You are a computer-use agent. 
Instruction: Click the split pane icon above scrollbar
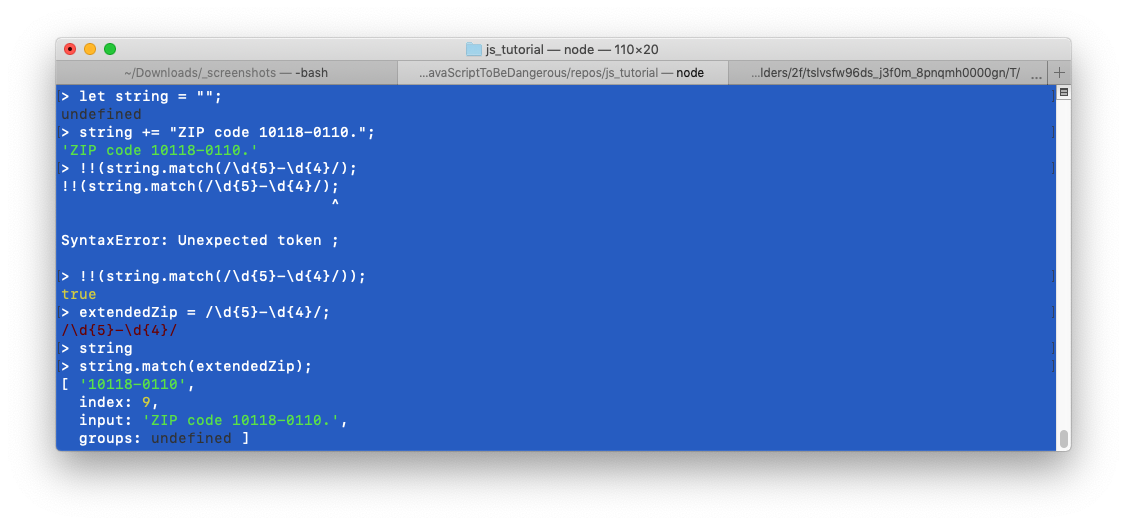pos(1064,92)
